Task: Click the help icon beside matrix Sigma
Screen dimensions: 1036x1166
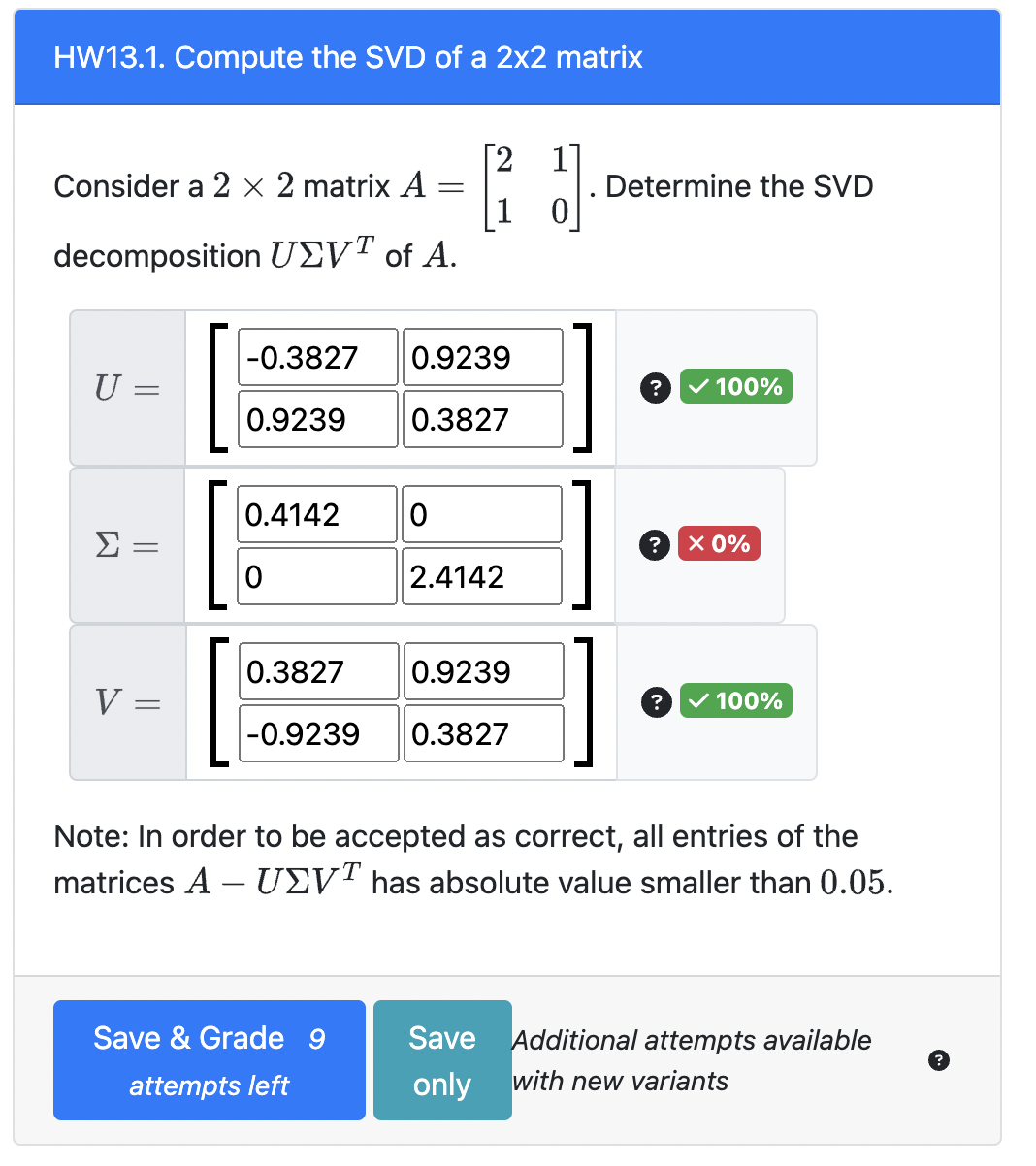Action: (655, 545)
